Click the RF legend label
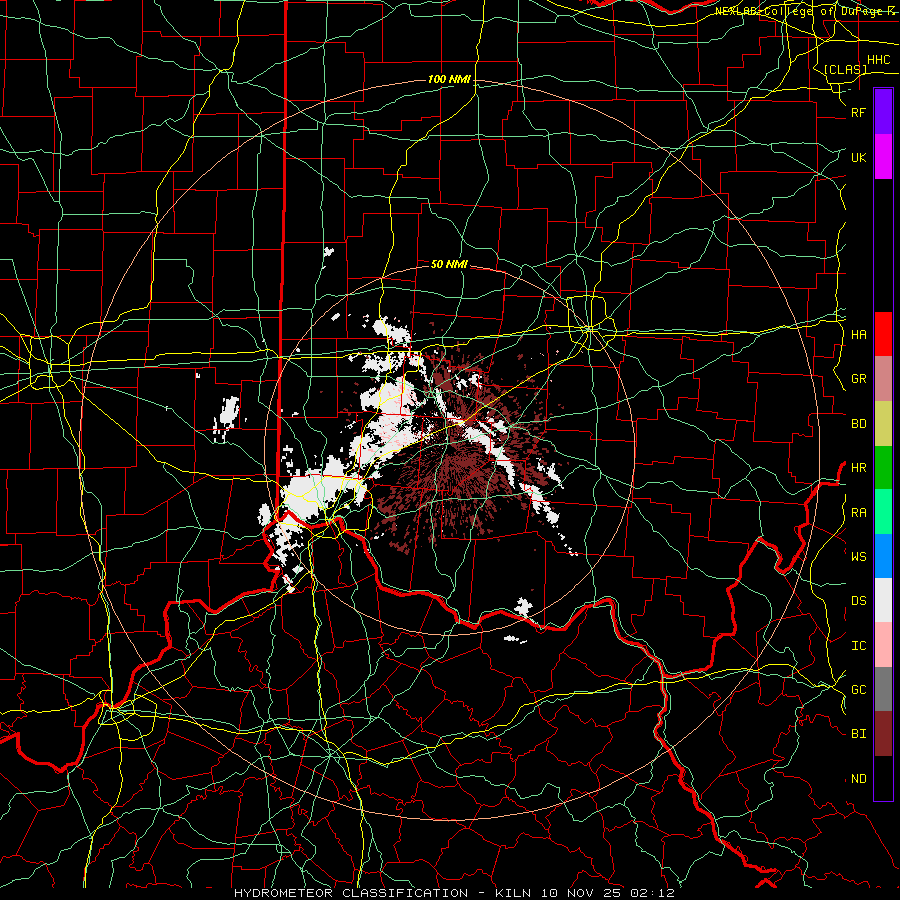This screenshot has width=900, height=900. click(x=858, y=112)
